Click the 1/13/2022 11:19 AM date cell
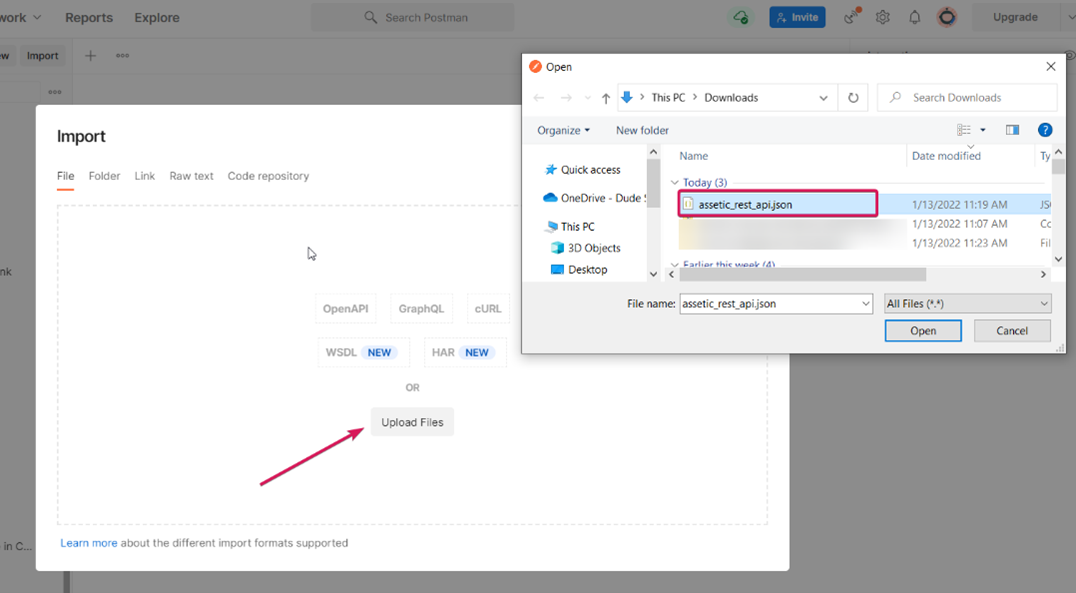This screenshot has width=1076, height=593. click(959, 205)
